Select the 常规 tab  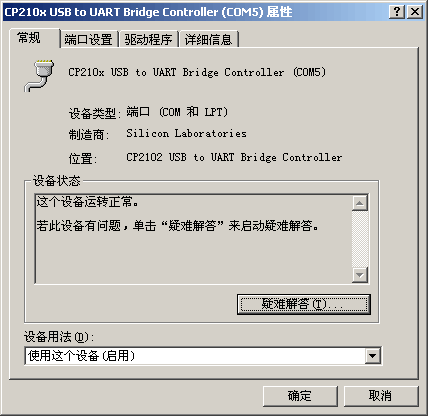click(x=29, y=38)
